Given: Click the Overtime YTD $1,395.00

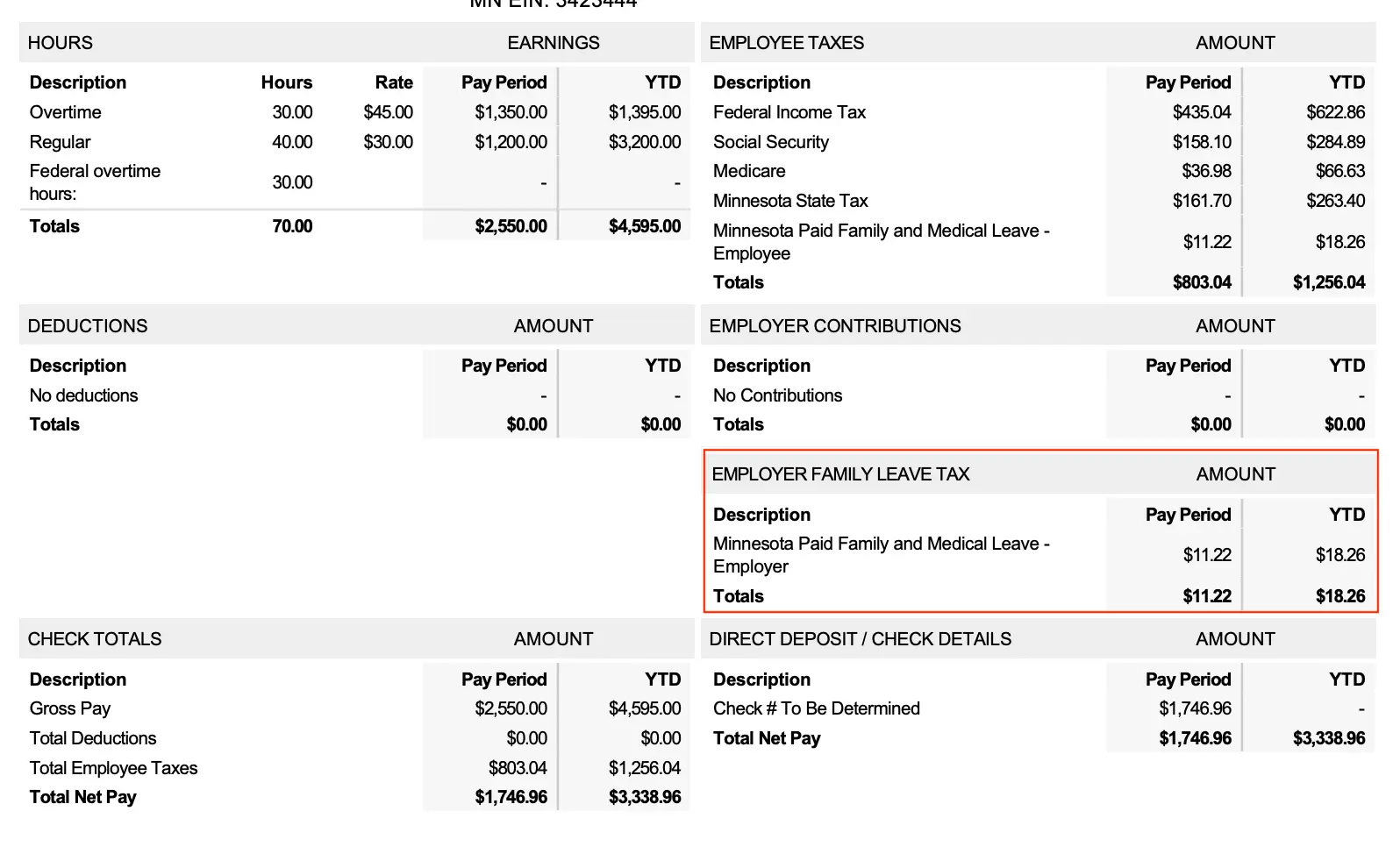Looking at the screenshot, I should (645, 112).
